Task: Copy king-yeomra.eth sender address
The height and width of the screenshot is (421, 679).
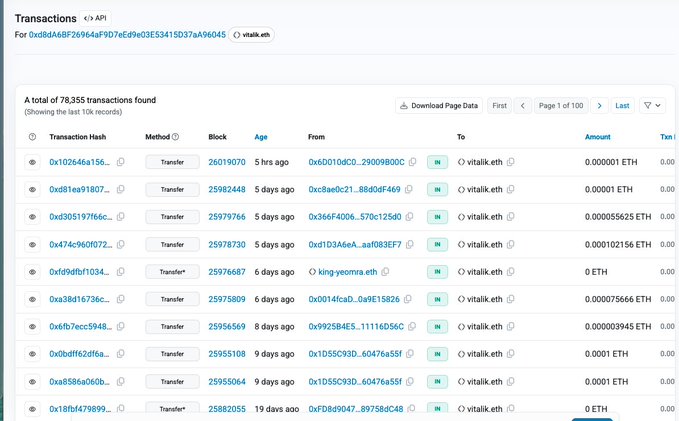Action: tap(385, 272)
